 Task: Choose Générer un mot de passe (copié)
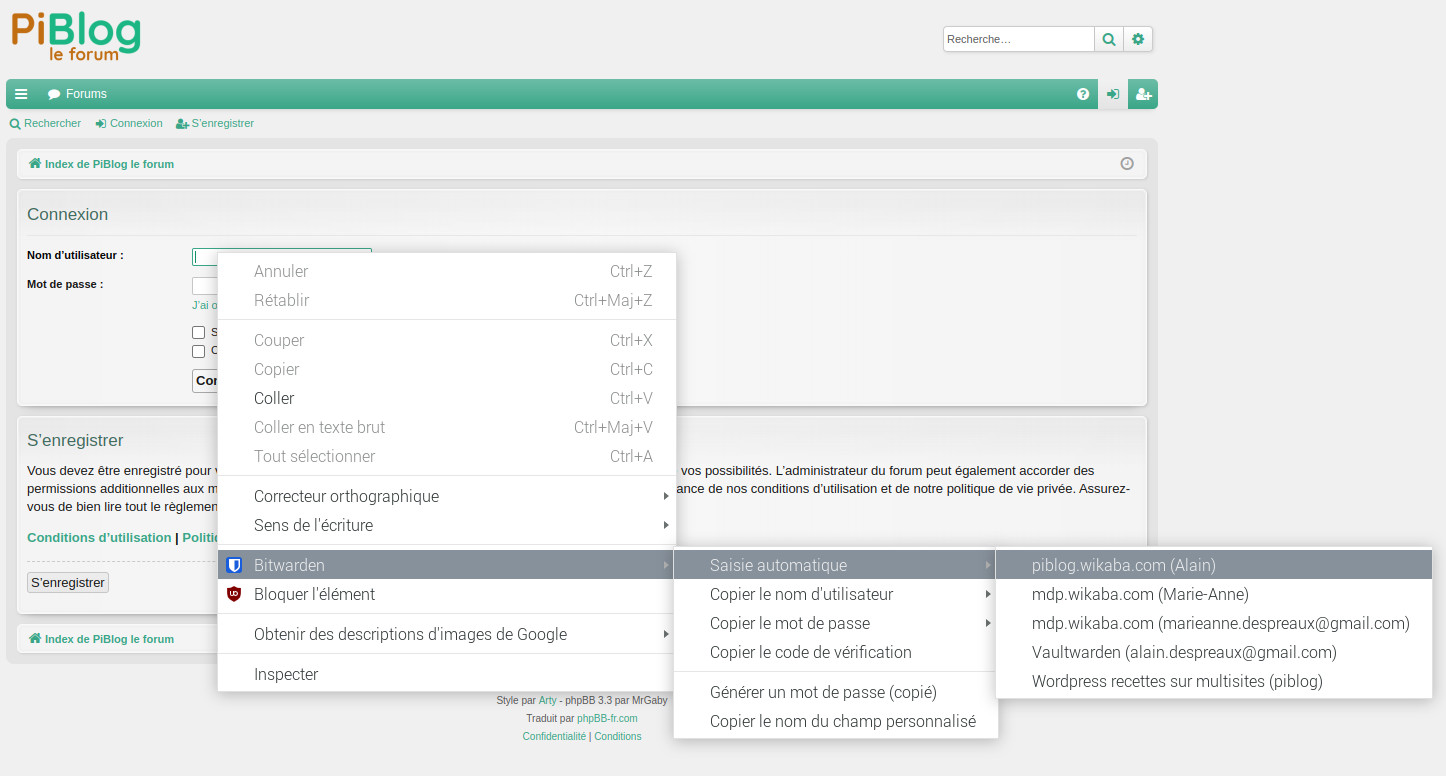[x=823, y=692]
